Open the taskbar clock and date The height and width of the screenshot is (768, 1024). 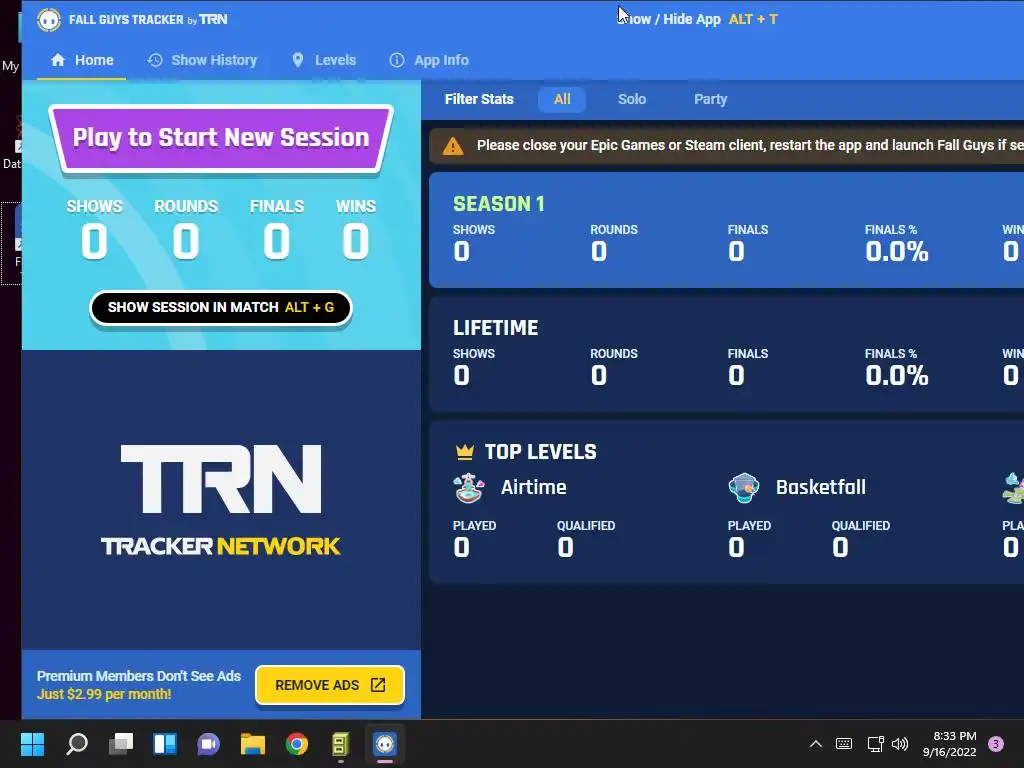950,744
